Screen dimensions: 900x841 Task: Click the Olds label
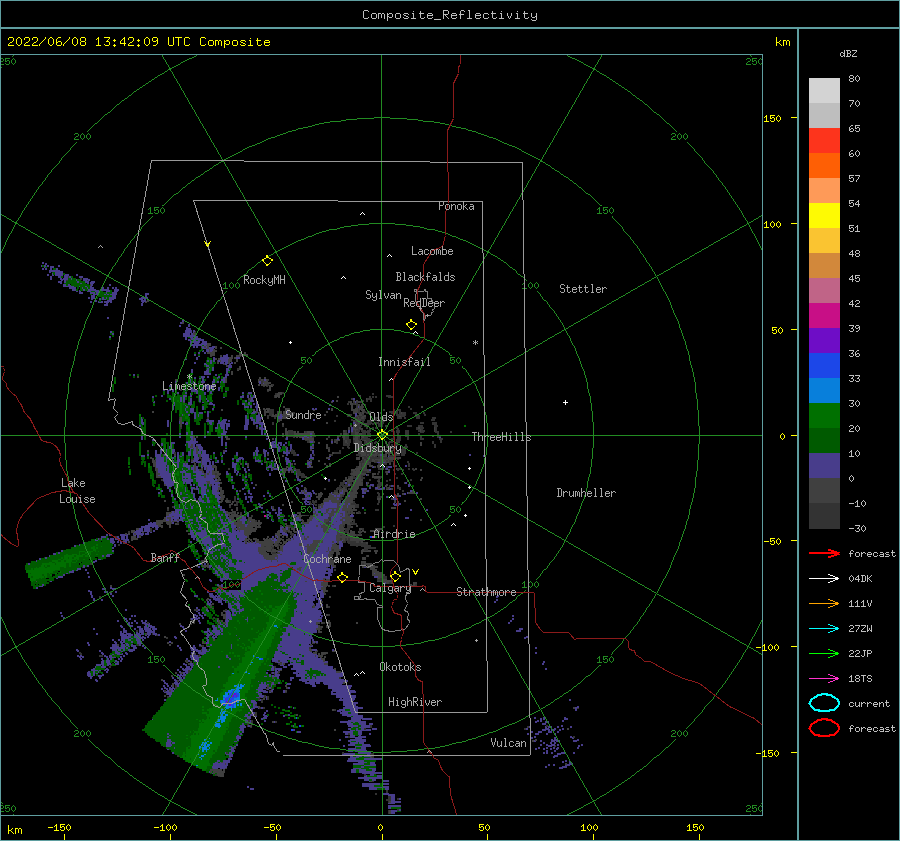pos(381,417)
